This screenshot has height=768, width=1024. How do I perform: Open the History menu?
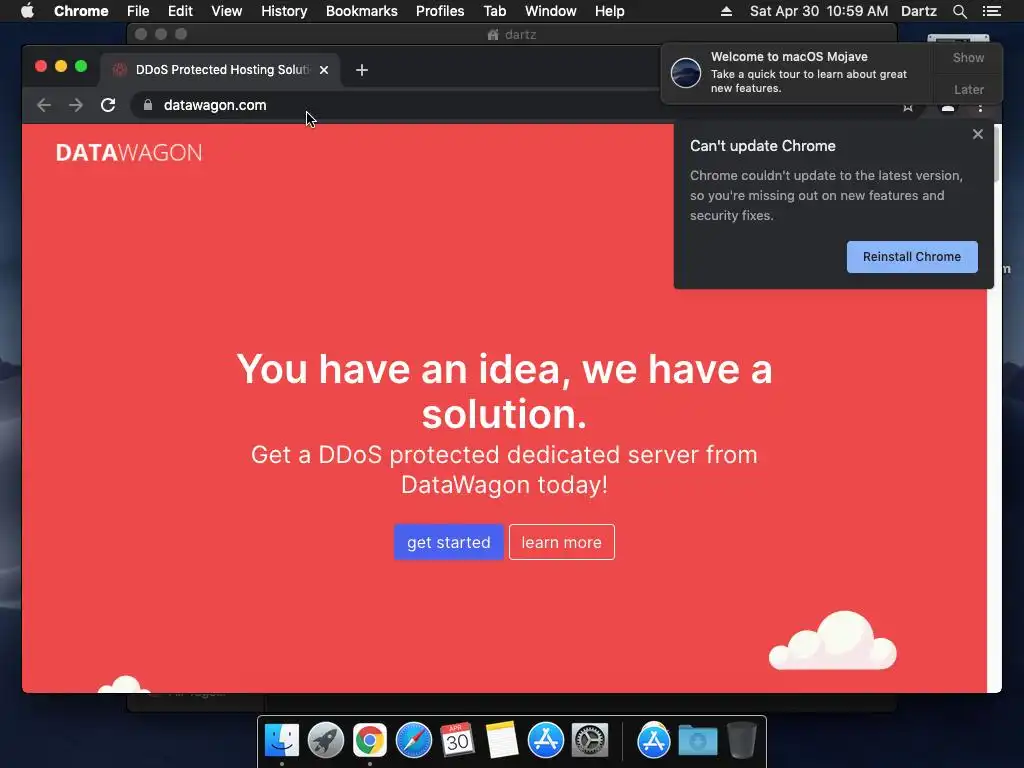point(284,11)
